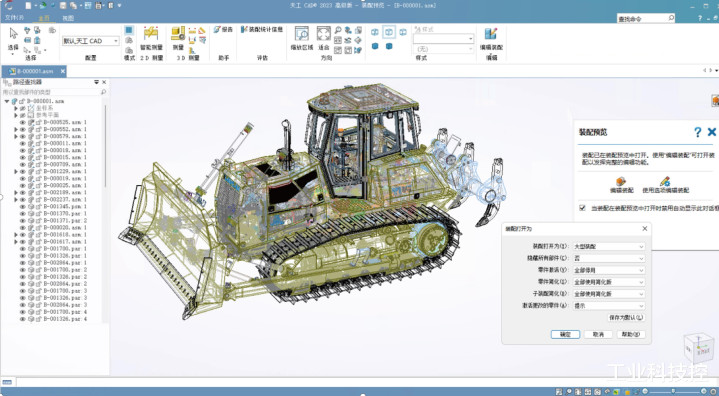Click 使用选项编辑装配 icon in preview panel
Screen dimensions: 719x396
pyautogui.click(x=665, y=182)
